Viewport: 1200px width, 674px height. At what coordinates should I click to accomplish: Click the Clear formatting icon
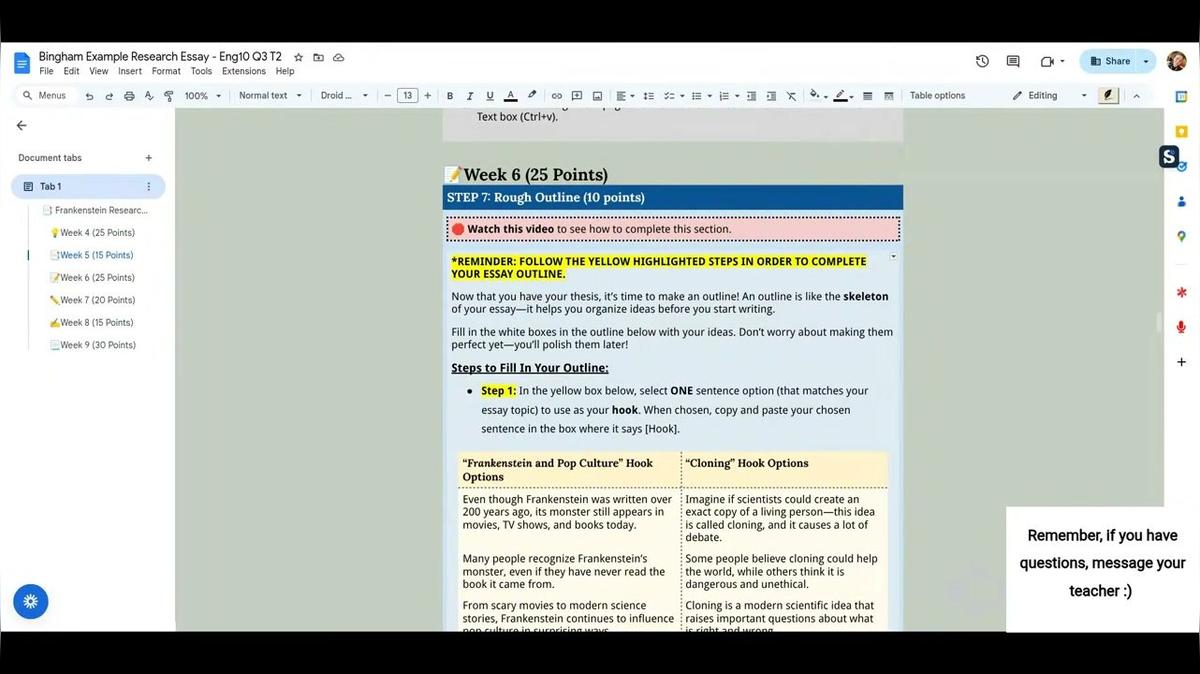click(x=791, y=95)
